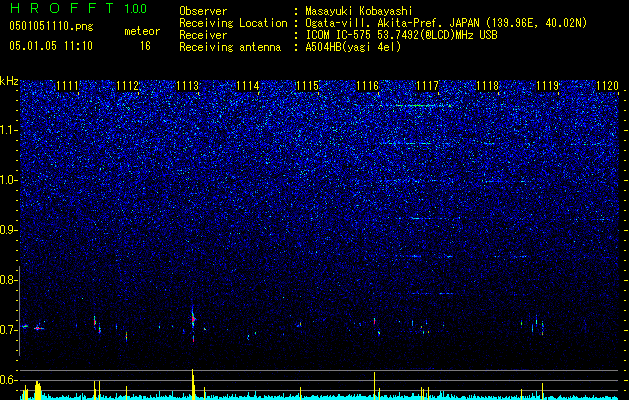Select the filename 0501051110.png
Screen dimensions: 629x400
pos(51,26)
